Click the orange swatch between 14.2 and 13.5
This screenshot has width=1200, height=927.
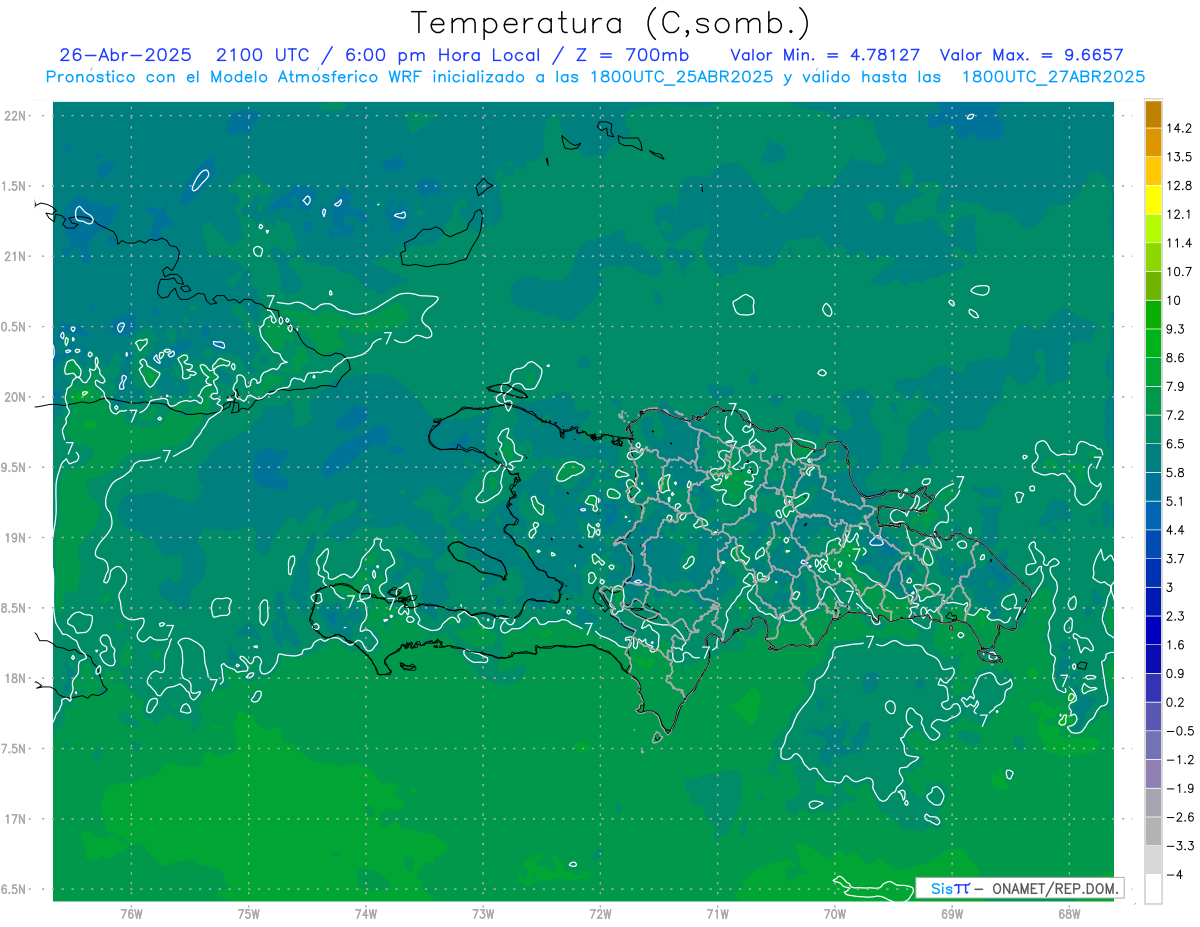pyautogui.click(x=1153, y=143)
